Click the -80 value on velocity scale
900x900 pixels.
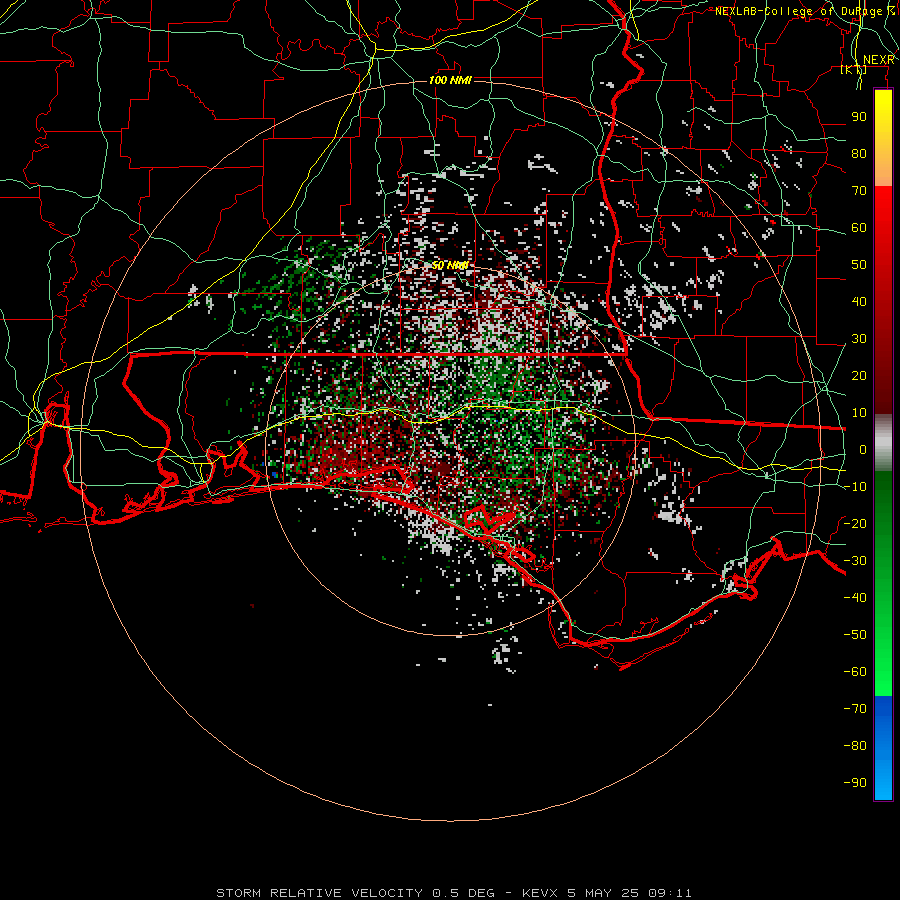click(855, 746)
